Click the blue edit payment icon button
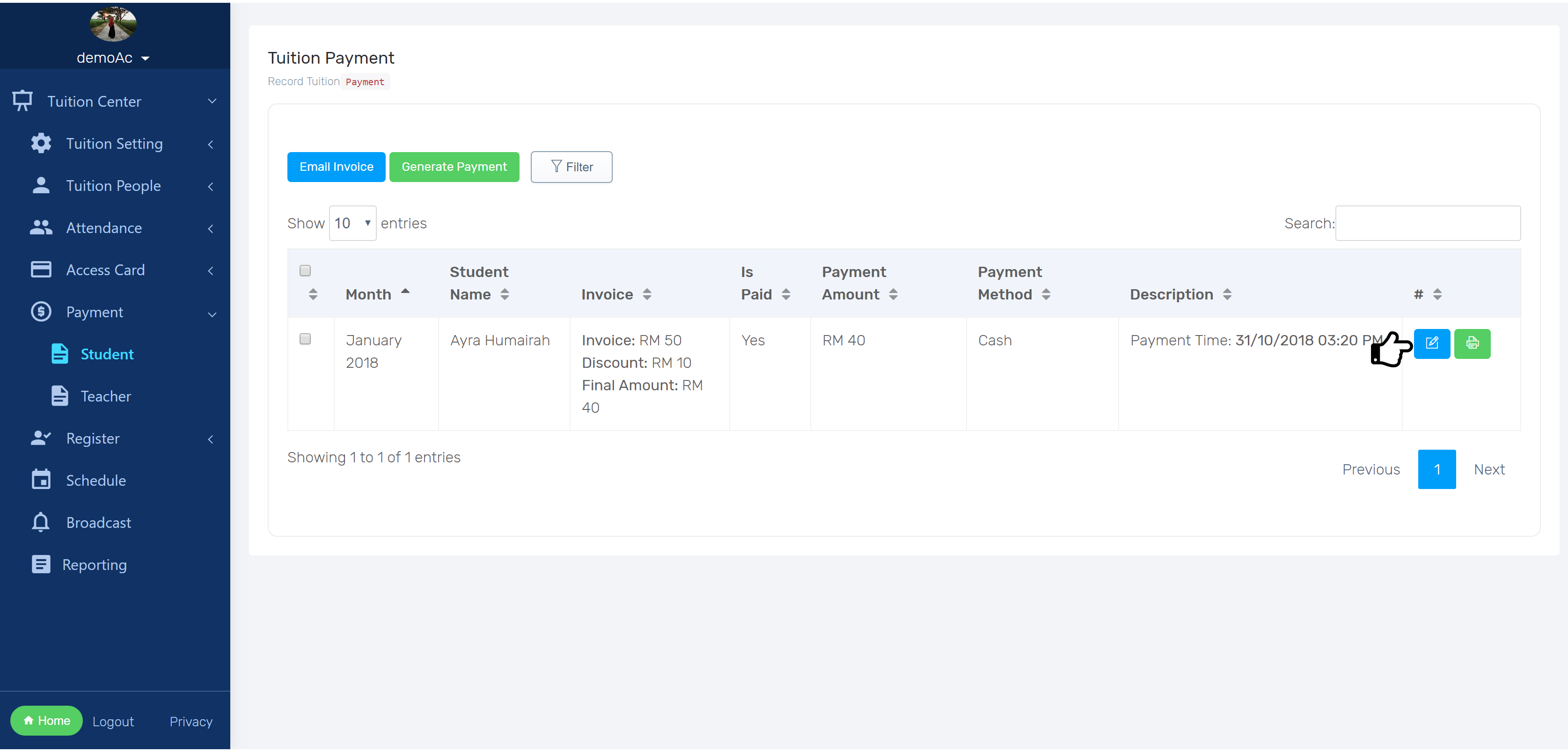The width and height of the screenshot is (1568, 752). pyautogui.click(x=1432, y=344)
